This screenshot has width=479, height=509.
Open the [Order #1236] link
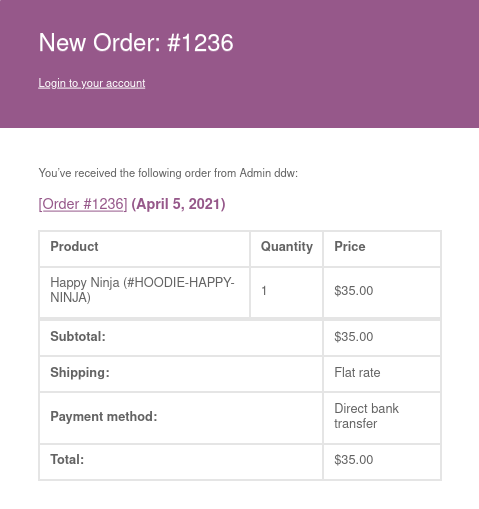coord(83,204)
